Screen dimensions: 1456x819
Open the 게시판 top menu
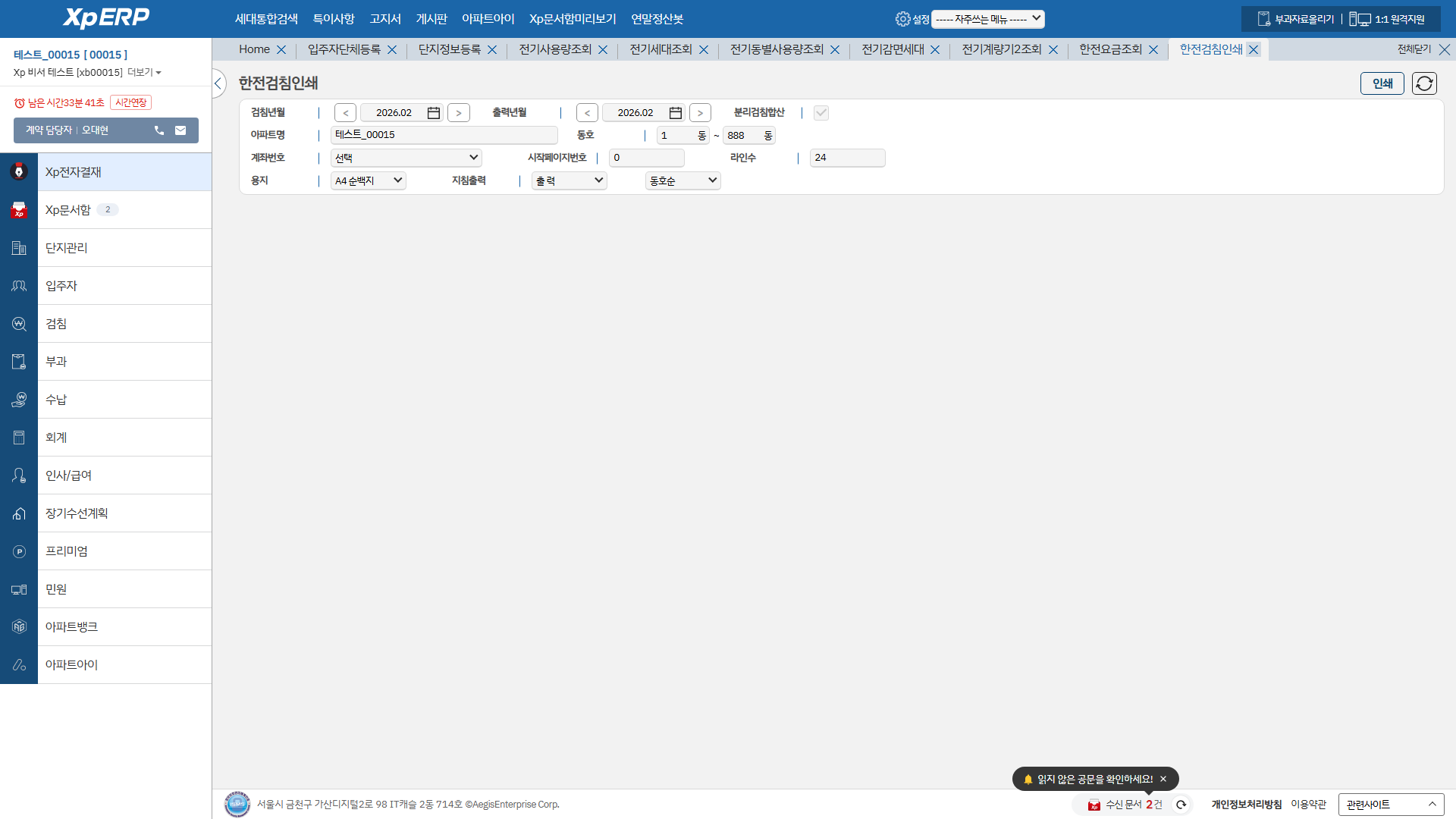[431, 19]
